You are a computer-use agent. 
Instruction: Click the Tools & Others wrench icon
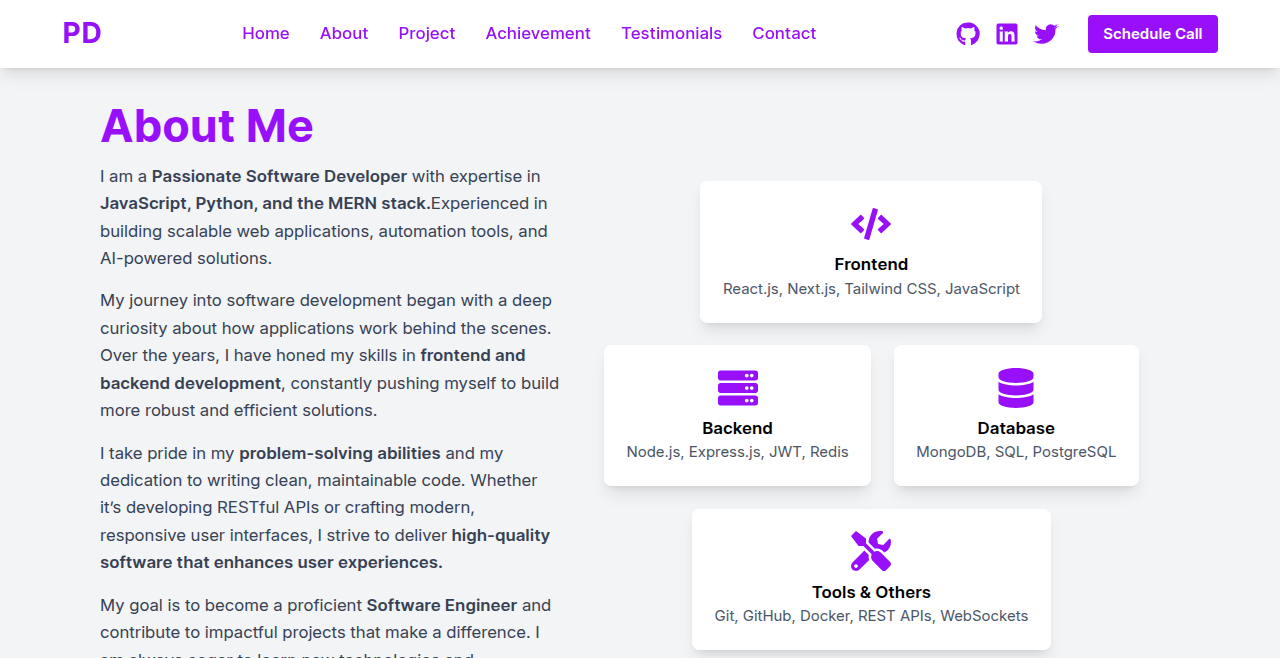[871, 551]
